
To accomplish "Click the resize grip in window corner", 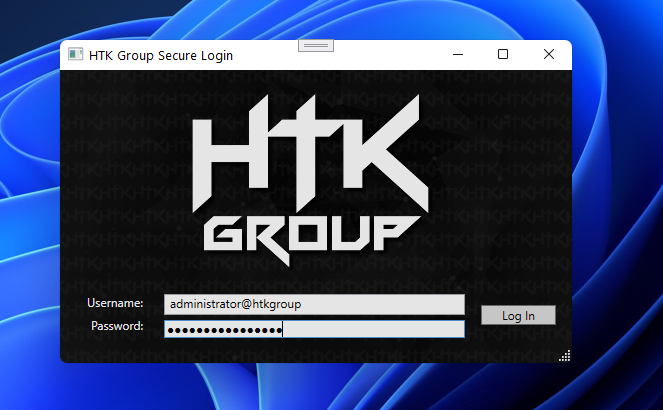I will coord(565,356).
